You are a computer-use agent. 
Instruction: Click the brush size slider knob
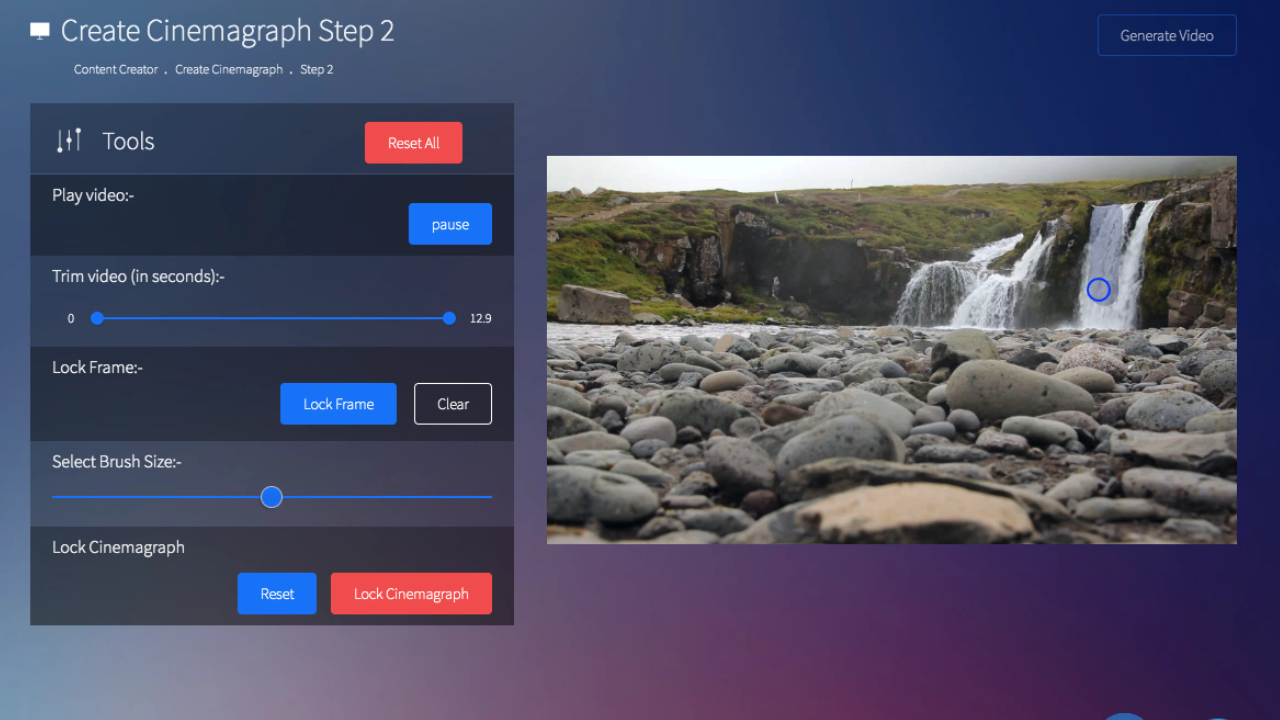click(x=272, y=497)
